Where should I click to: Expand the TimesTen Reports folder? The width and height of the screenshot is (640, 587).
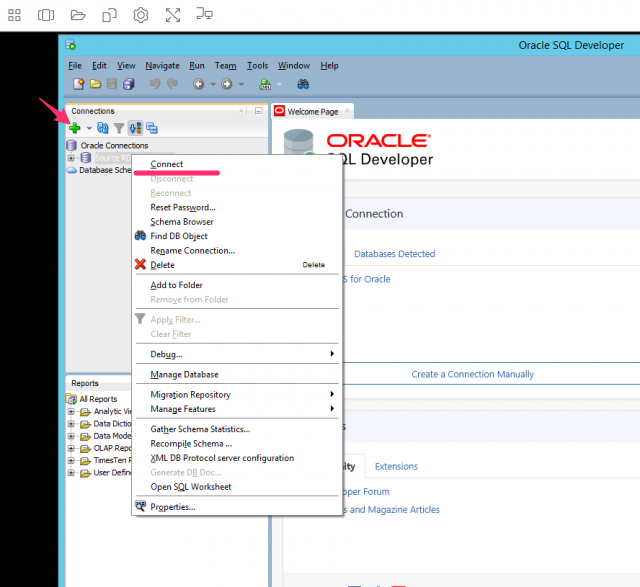[71, 460]
